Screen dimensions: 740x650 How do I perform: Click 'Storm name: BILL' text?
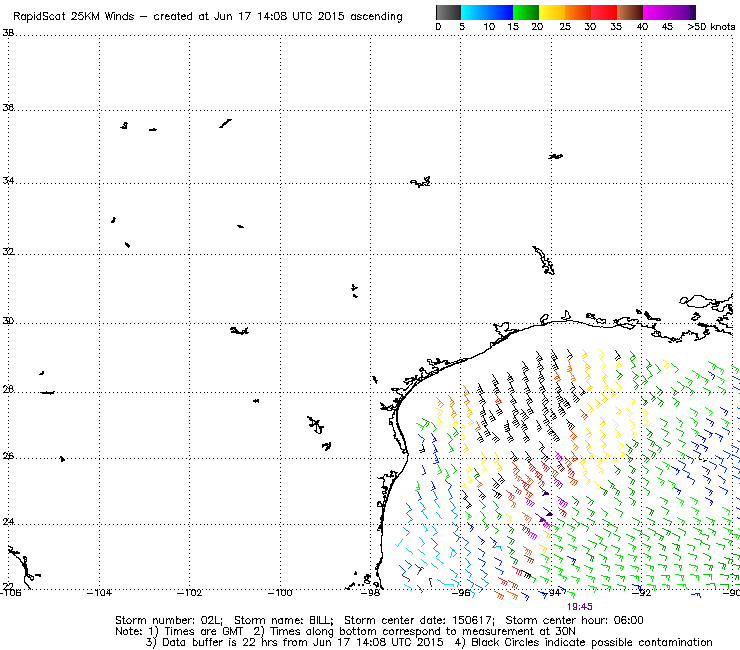pyautogui.click(x=283, y=620)
